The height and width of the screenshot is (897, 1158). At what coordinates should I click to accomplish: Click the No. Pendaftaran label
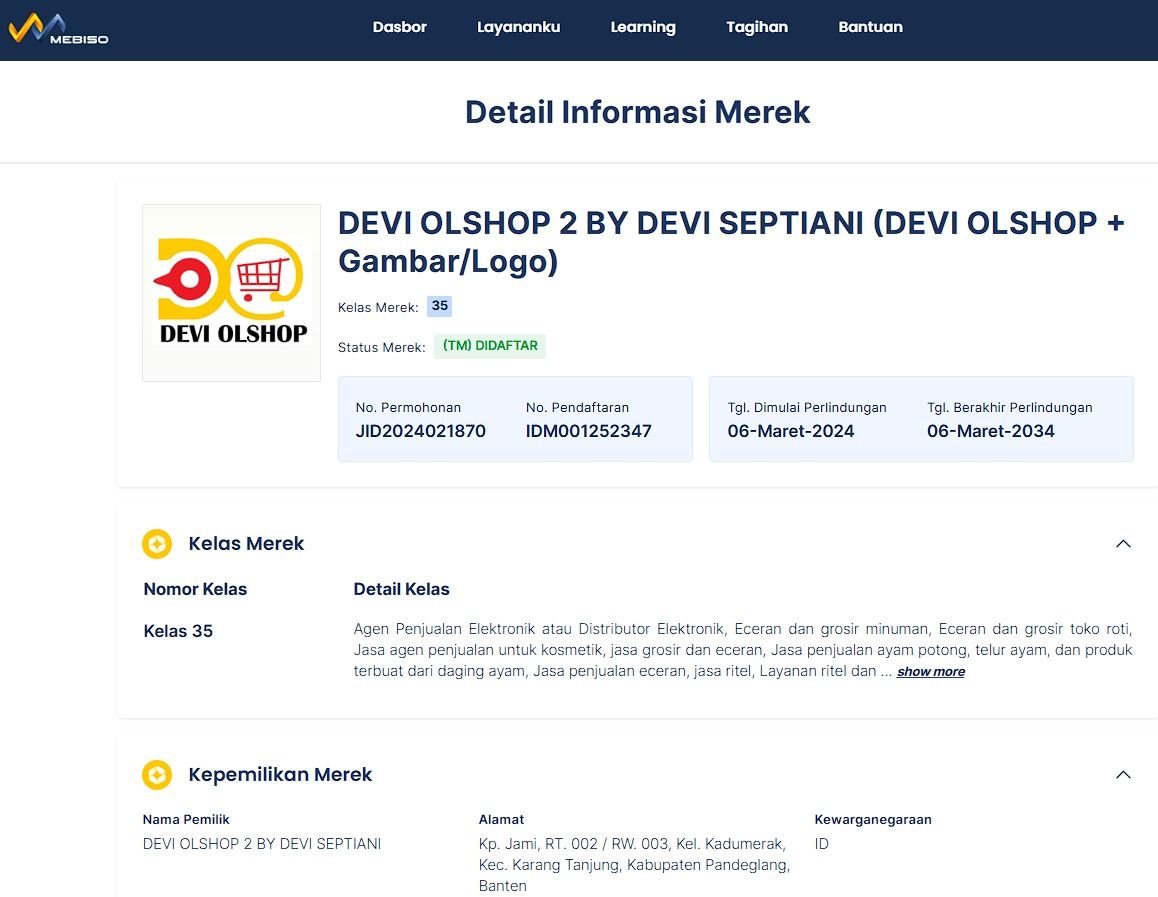pos(578,408)
